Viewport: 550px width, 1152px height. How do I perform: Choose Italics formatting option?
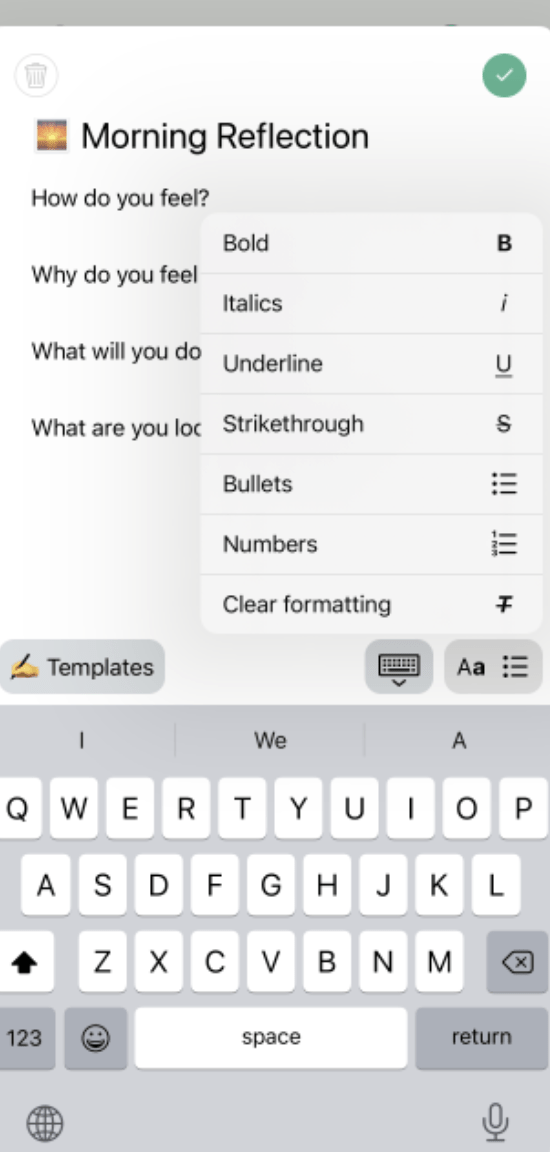371,303
